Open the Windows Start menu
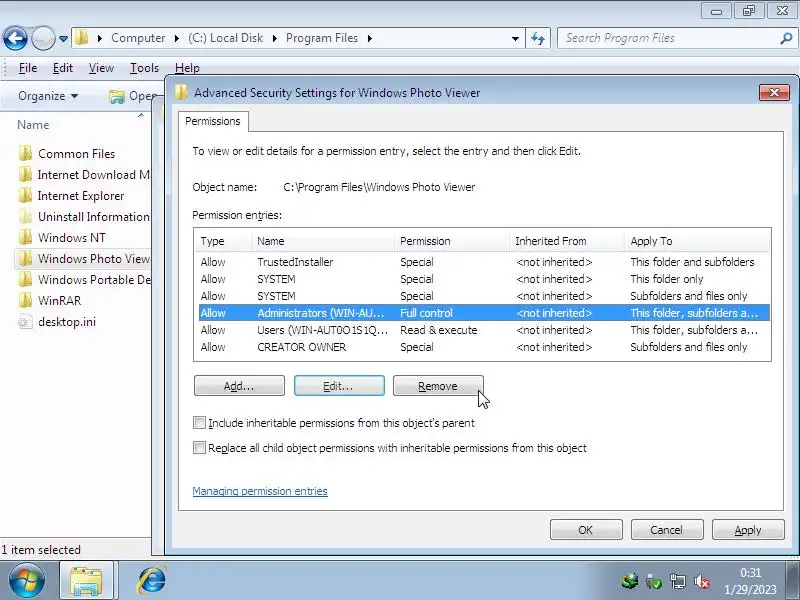800x600 pixels. click(27, 581)
